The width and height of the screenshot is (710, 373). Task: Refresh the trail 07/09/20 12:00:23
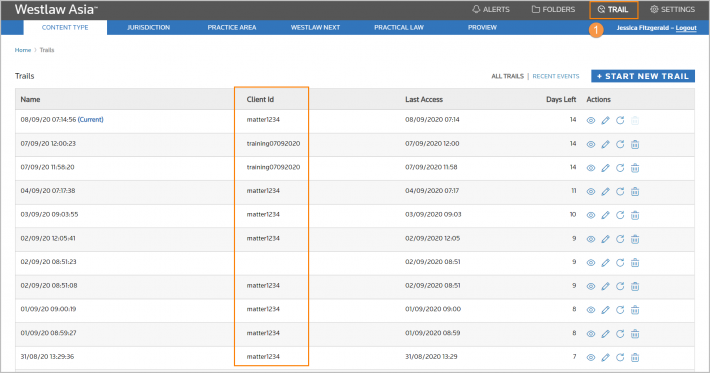(620, 144)
